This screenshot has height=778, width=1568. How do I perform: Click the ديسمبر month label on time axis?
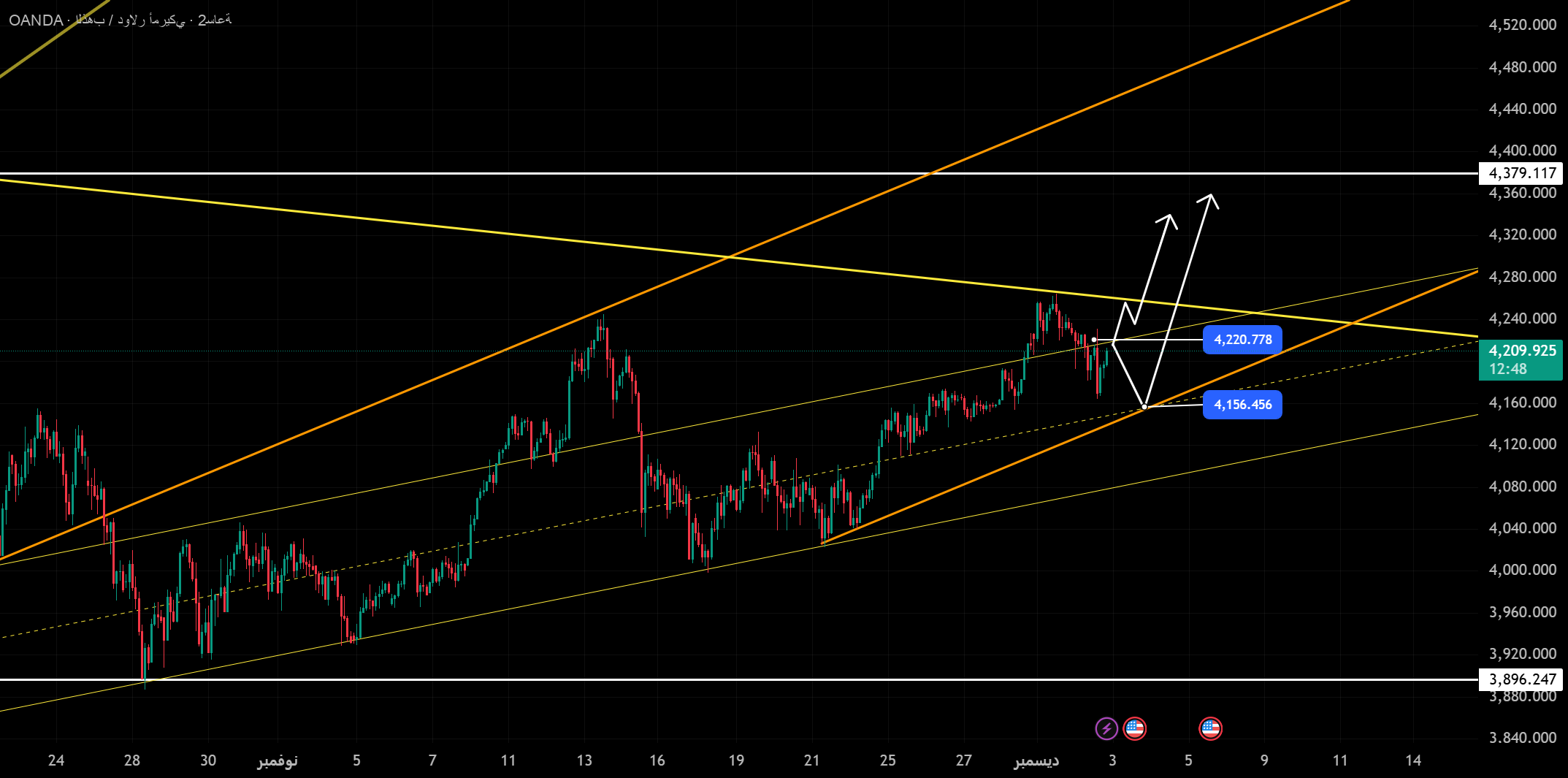pyautogui.click(x=1036, y=760)
